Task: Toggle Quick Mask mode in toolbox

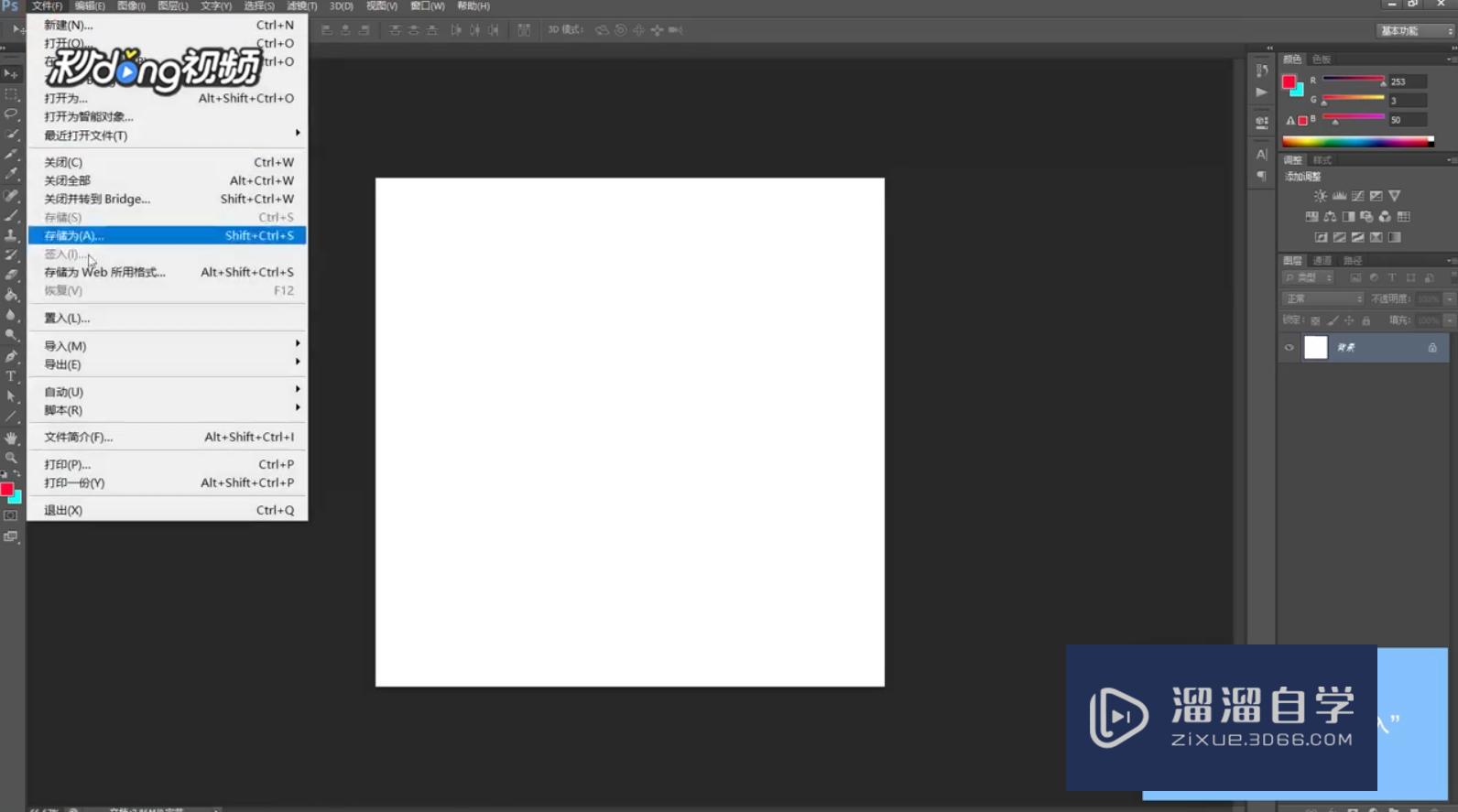Action: tap(11, 516)
